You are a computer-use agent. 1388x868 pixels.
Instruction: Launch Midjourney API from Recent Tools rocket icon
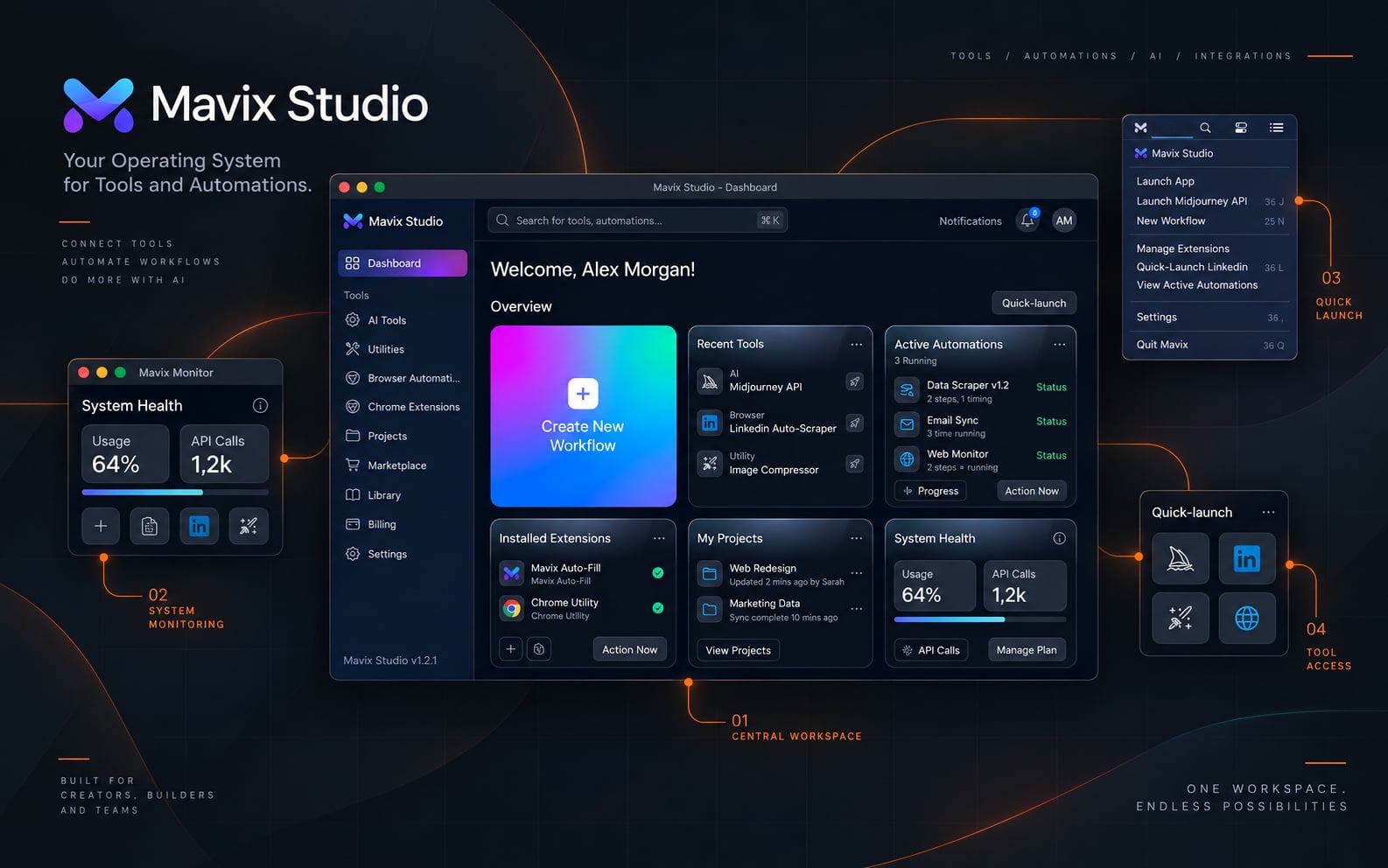pos(855,381)
